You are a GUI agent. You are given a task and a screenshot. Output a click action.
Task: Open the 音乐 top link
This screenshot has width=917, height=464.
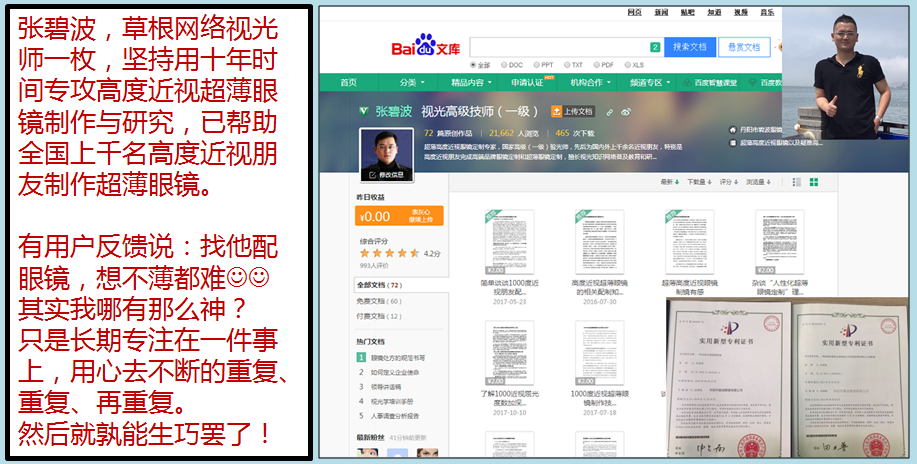point(767,12)
